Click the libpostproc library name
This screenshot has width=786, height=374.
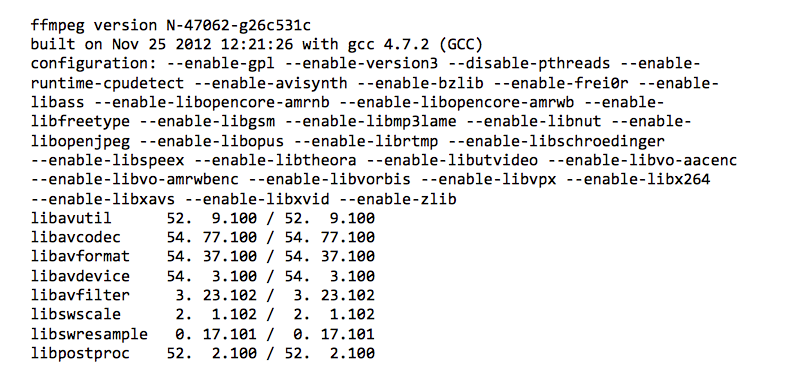(x=80, y=353)
